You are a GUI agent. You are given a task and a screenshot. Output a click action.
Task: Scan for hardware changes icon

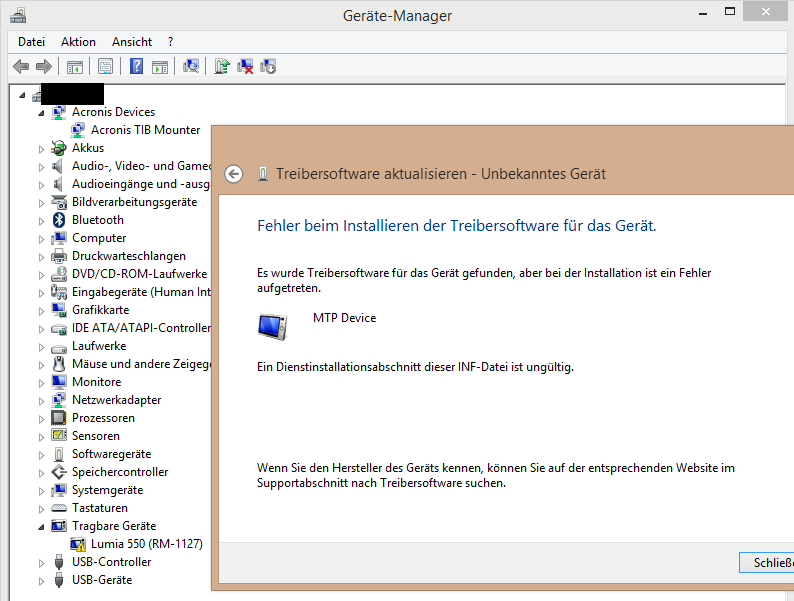point(190,66)
